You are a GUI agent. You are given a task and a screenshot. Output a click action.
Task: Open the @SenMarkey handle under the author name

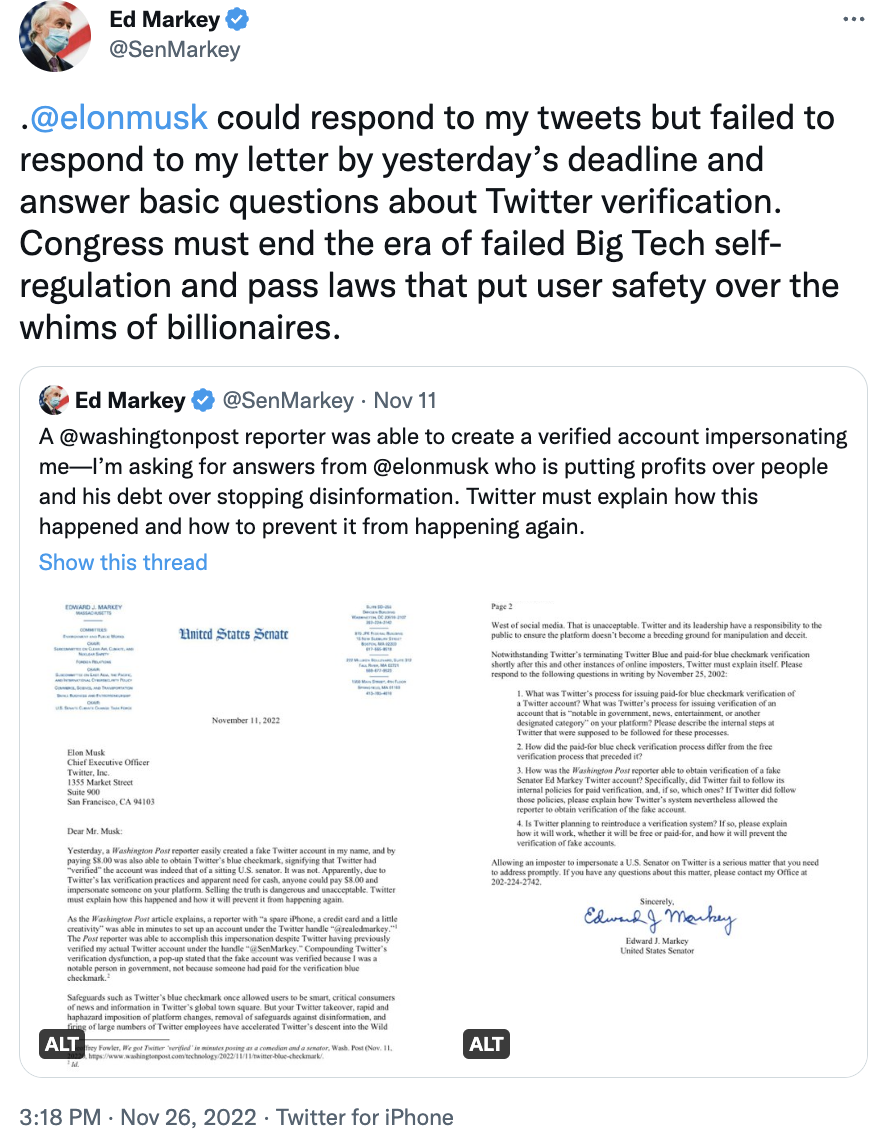tap(175, 50)
